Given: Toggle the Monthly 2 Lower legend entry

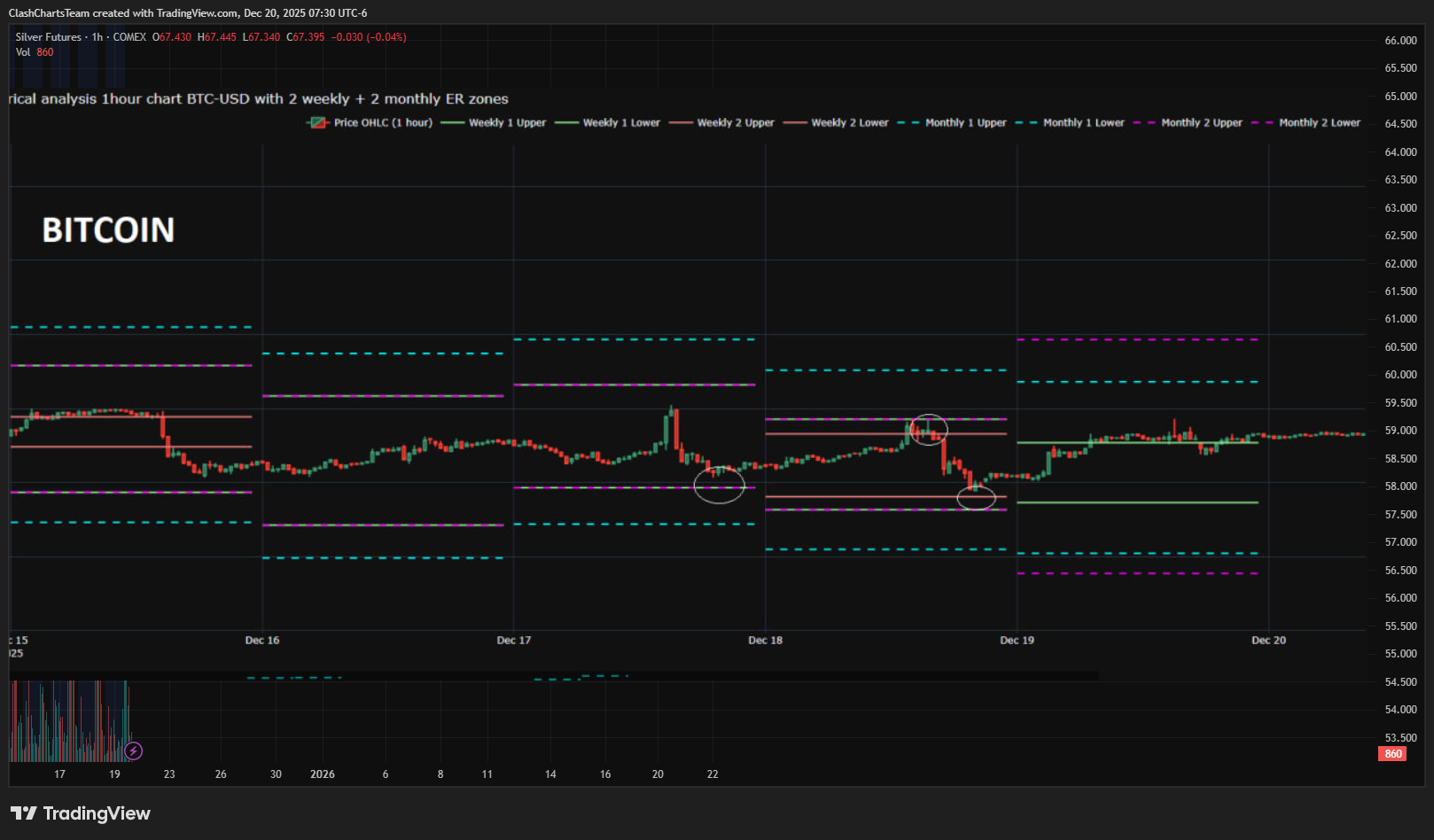Looking at the screenshot, I should tap(1305, 122).
